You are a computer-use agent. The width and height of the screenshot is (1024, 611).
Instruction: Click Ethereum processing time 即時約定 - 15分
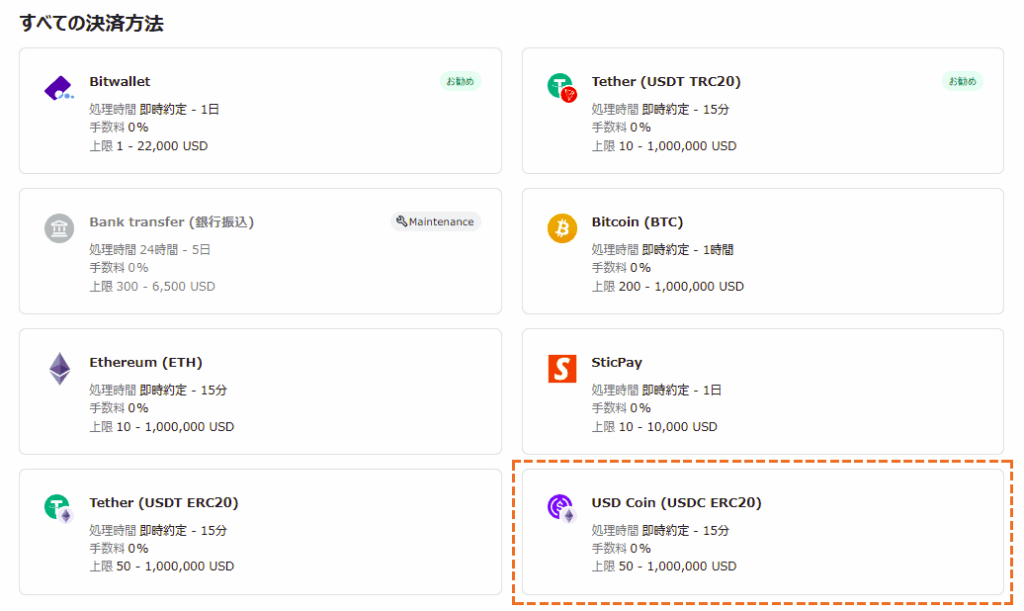pyautogui.click(x=158, y=390)
